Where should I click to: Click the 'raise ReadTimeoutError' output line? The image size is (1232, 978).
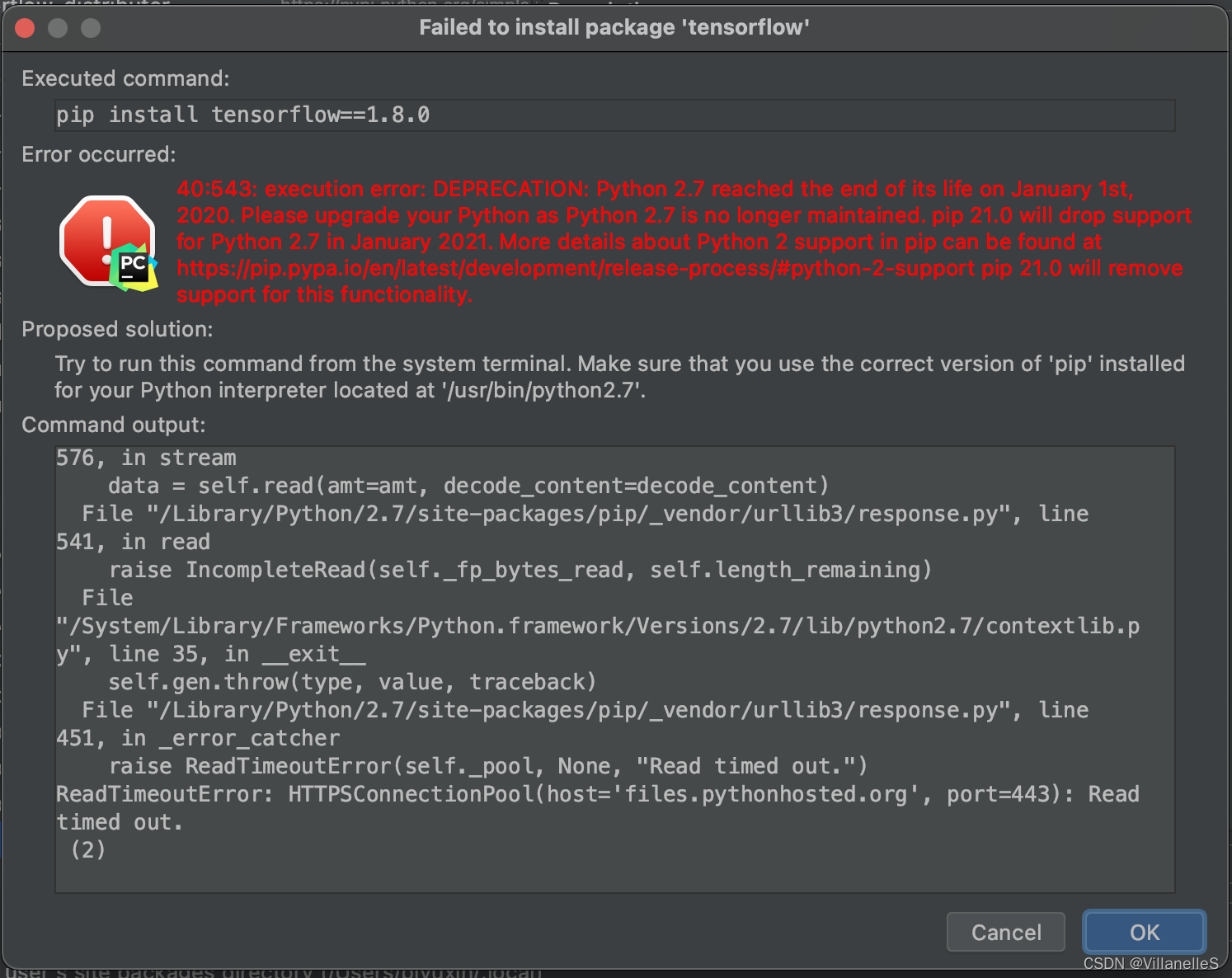[x=488, y=766]
